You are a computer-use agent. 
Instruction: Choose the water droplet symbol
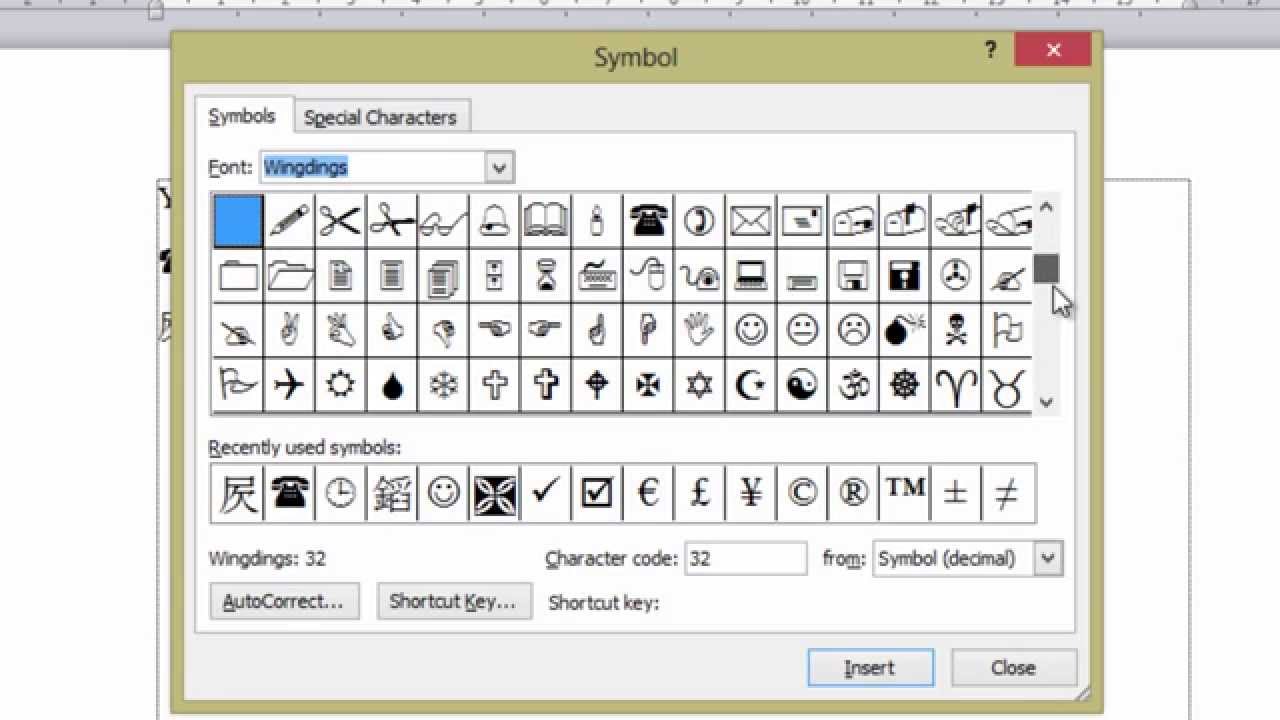click(x=392, y=385)
